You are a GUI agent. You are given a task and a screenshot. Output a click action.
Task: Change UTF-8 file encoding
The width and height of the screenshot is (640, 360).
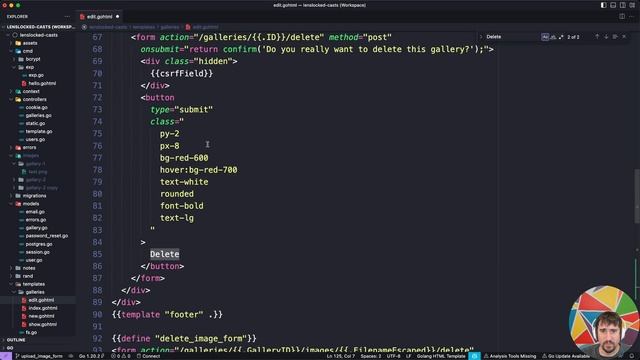click(x=393, y=356)
